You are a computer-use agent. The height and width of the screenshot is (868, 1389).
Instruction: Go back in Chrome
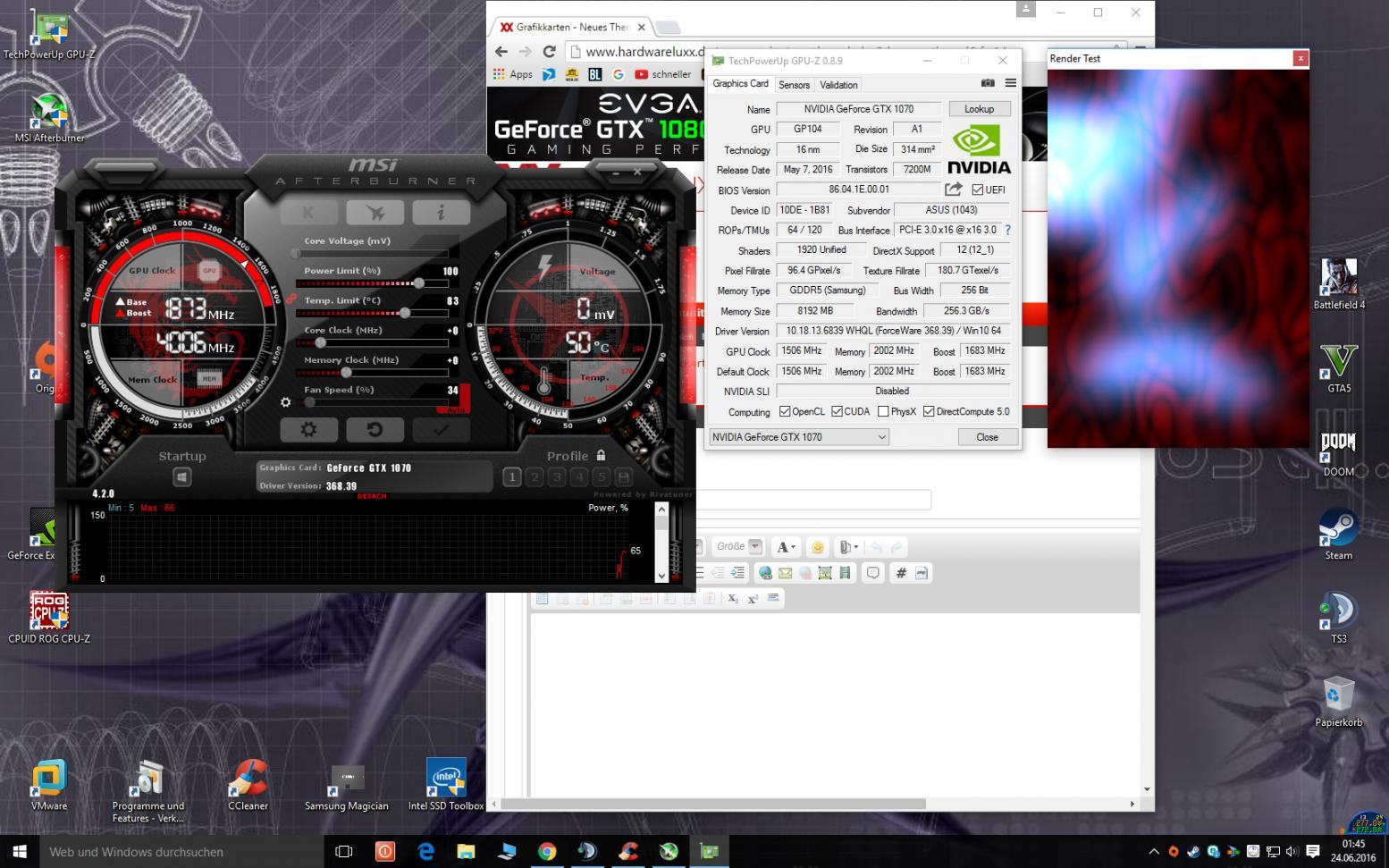501,52
